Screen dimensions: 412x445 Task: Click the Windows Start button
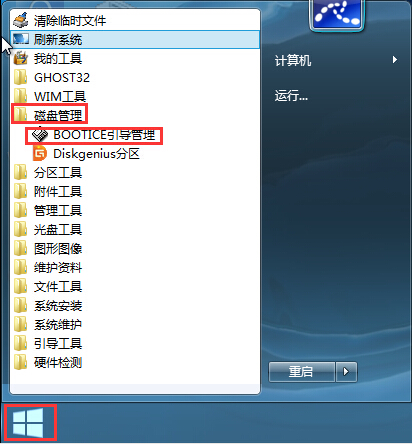[28, 422]
